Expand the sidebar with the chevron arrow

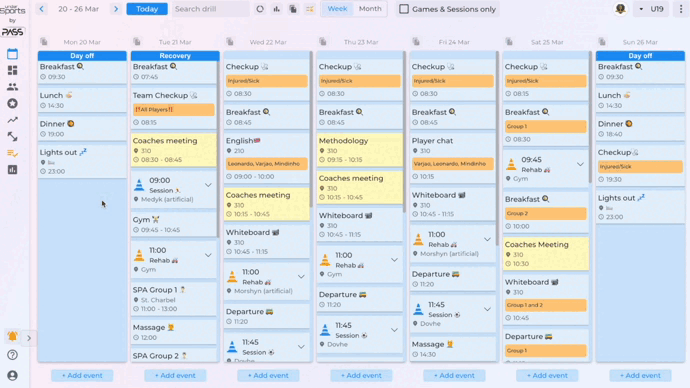point(29,338)
